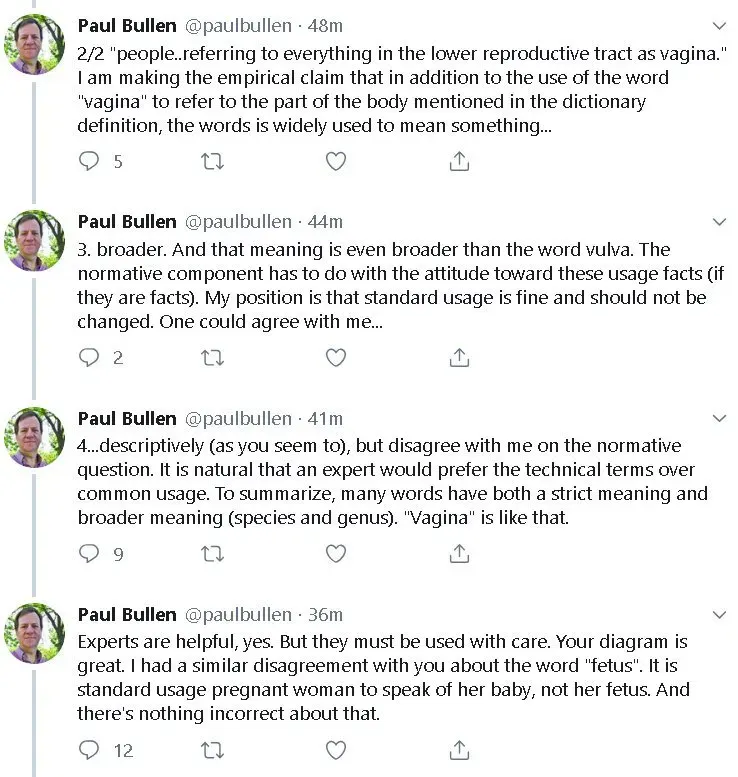Open Paul Bullen's name on the 41m tweet

tap(126, 417)
